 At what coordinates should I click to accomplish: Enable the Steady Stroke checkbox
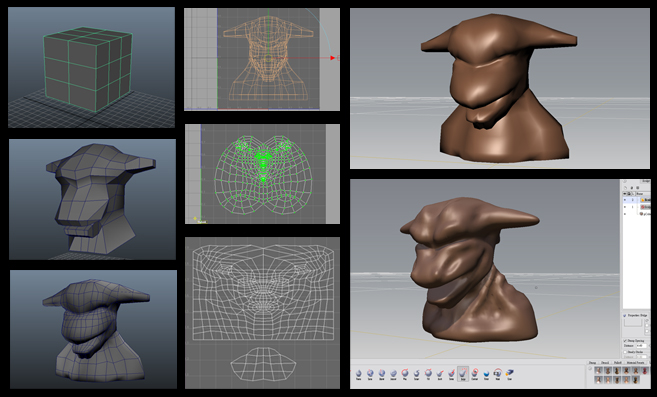[625, 352]
